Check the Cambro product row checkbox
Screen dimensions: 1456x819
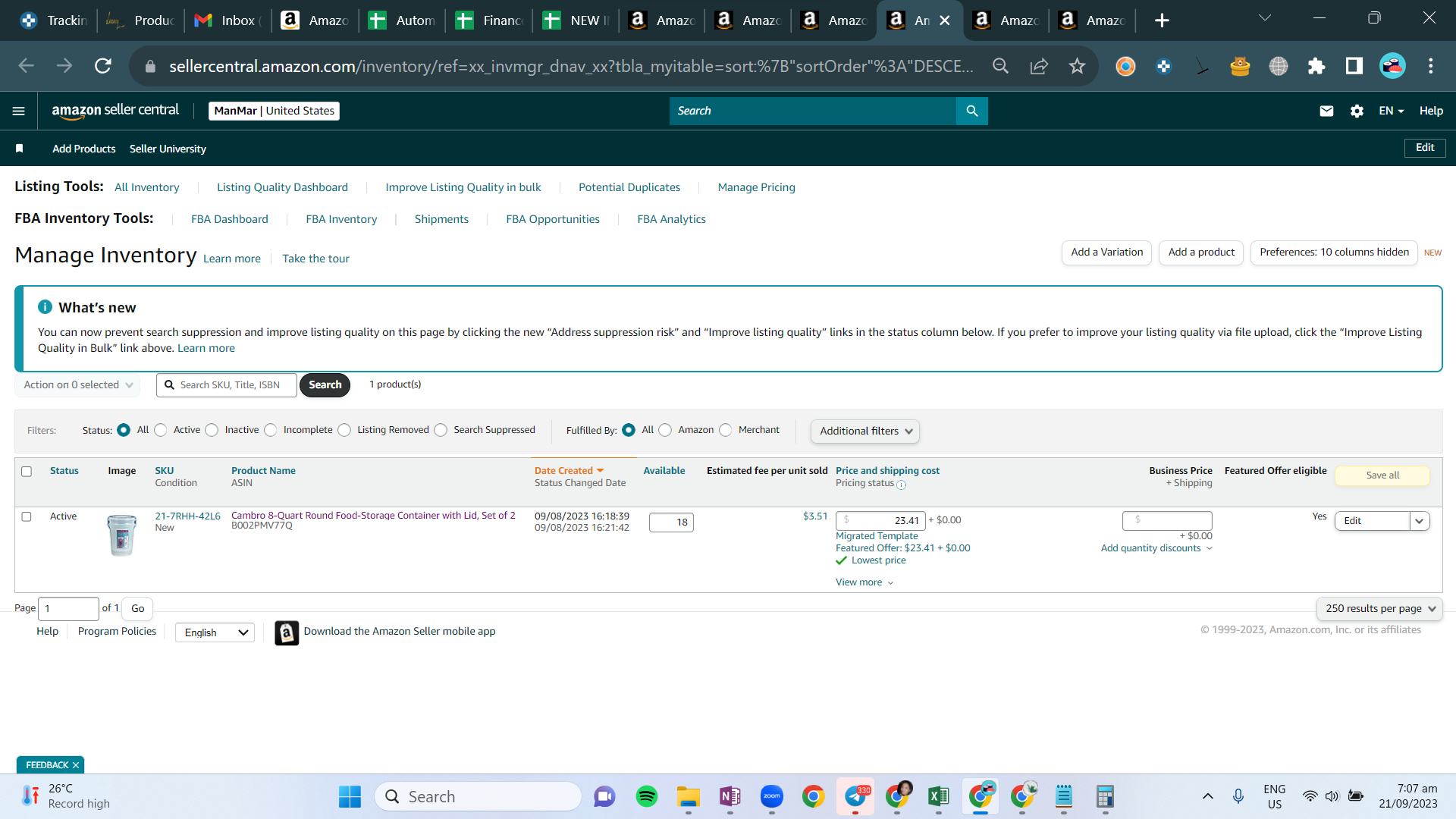pos(27,516)
